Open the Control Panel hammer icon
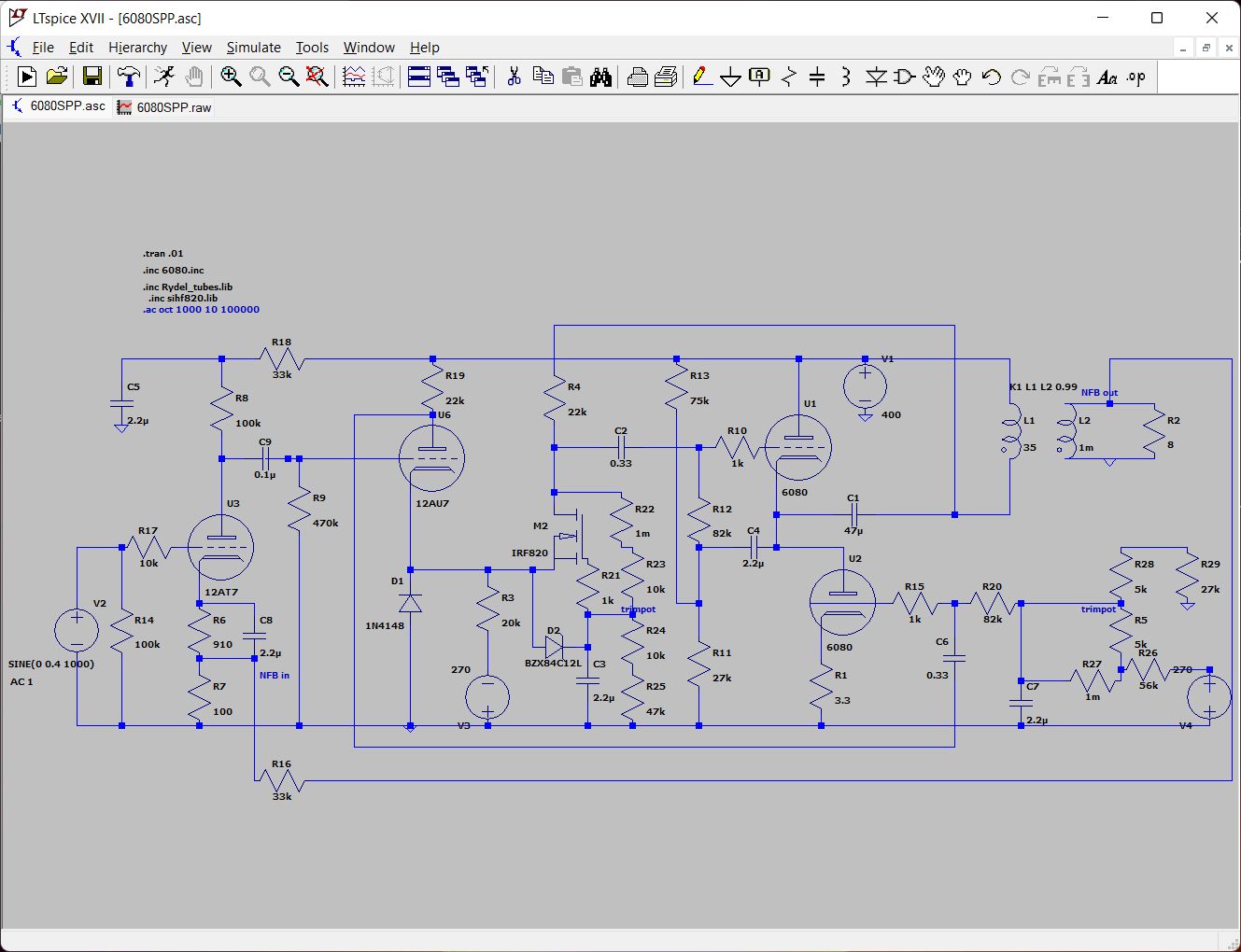The image size is (1241, 952). (x=129, y=77)
